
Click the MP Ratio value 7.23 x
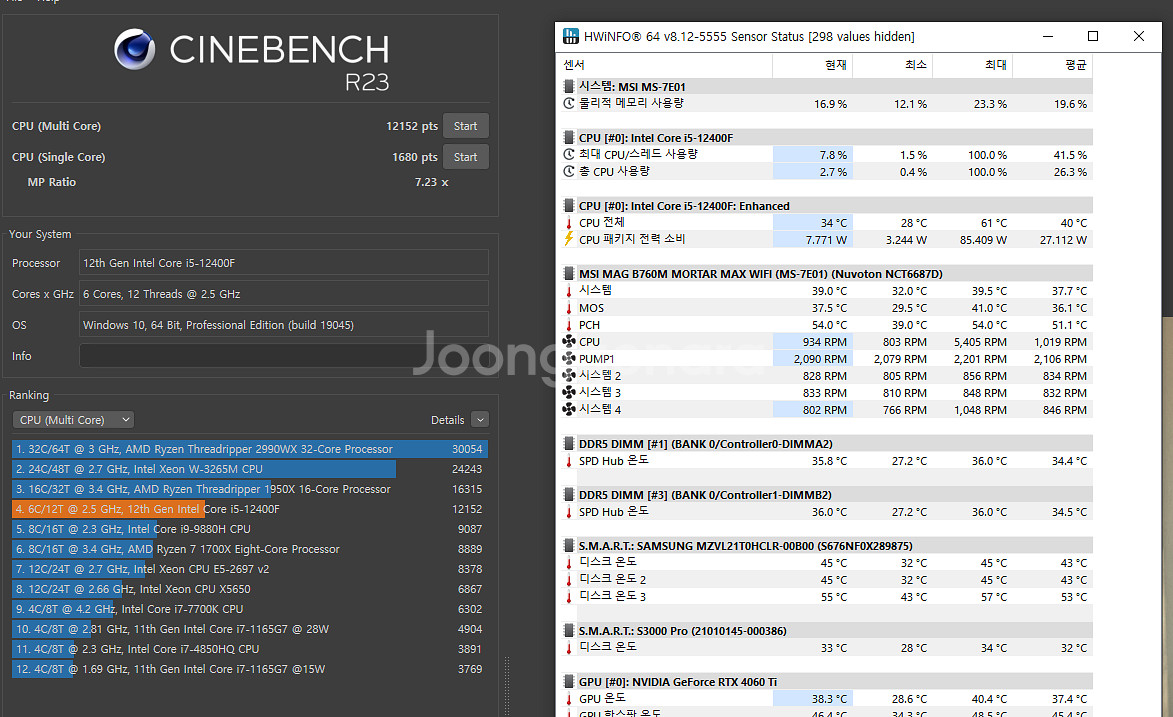pos(432,182)
